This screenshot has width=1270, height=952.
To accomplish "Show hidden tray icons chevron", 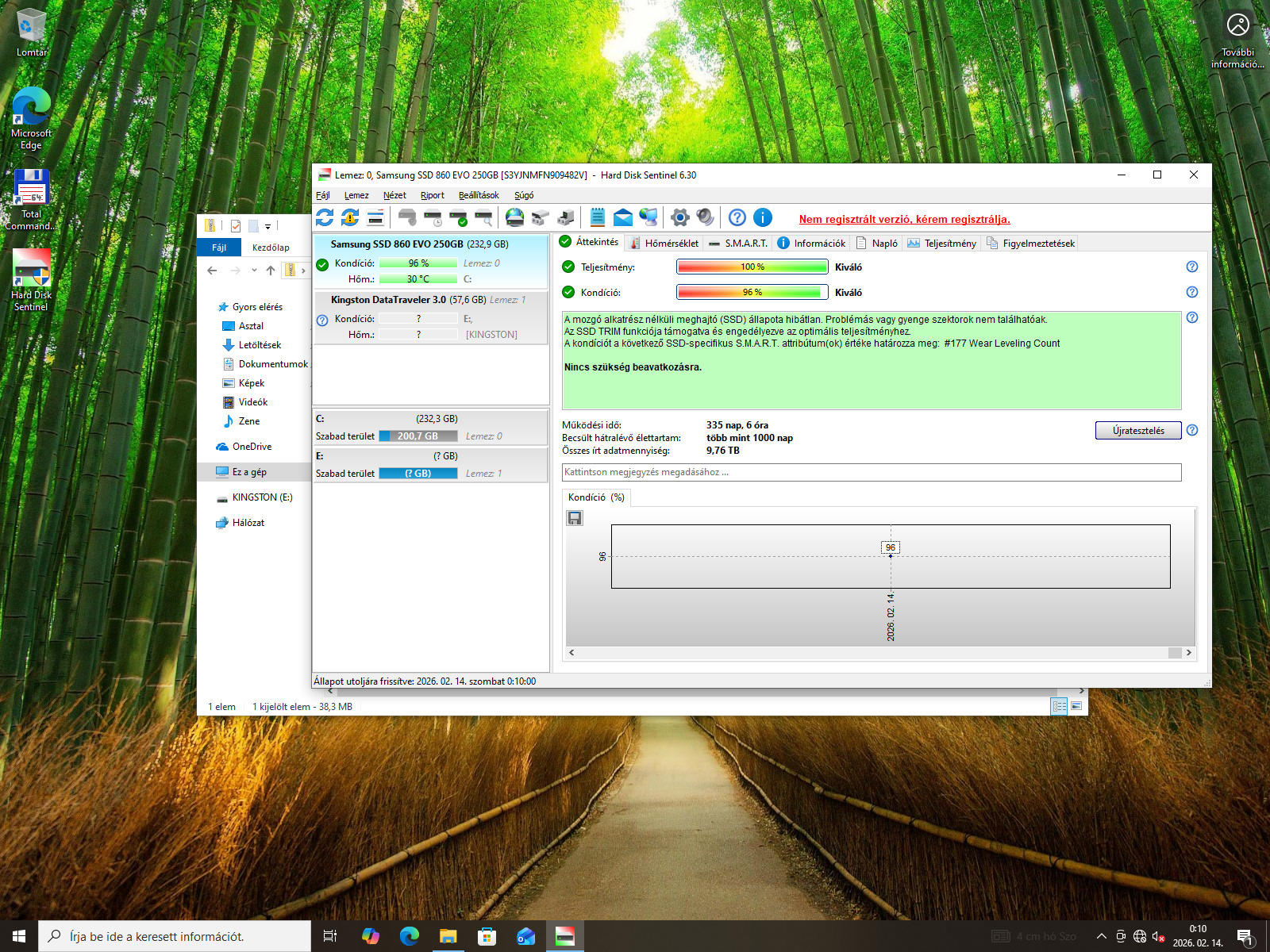I will [1102, 936].
